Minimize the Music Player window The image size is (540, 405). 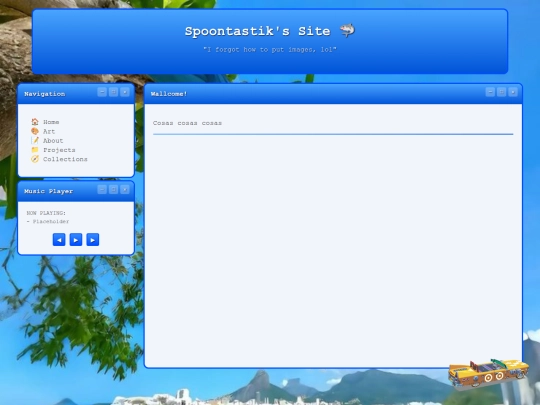102,189
